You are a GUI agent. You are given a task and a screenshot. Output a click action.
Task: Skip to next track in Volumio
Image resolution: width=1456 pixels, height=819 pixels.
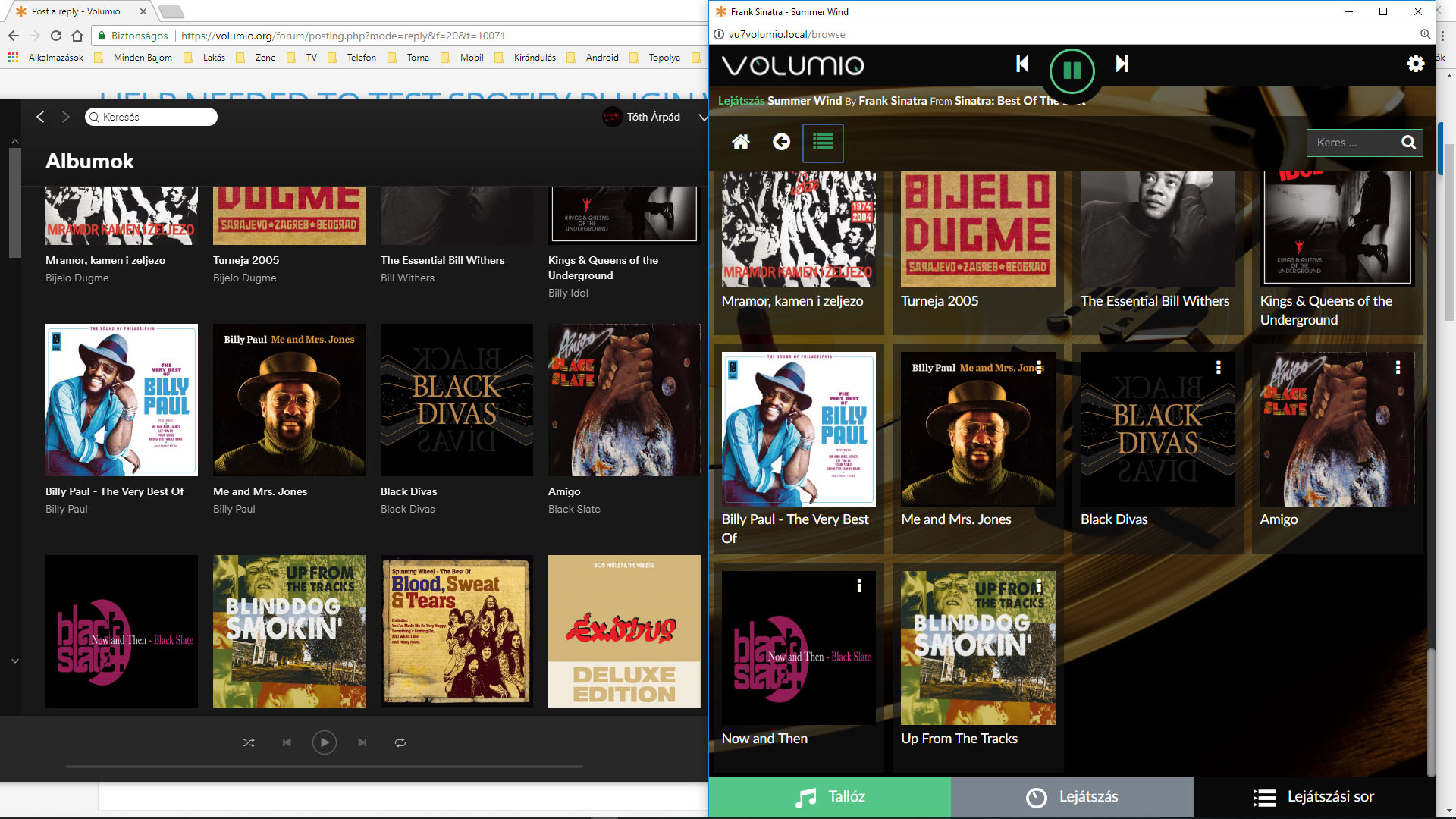[x=1122, y=64]
